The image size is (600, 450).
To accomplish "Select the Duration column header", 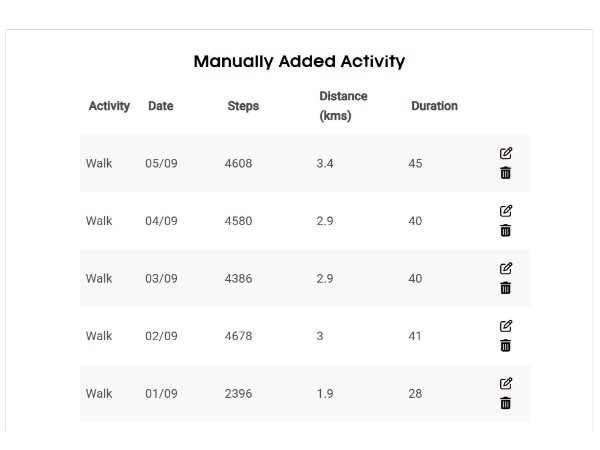I will click(x=434, y=106).
